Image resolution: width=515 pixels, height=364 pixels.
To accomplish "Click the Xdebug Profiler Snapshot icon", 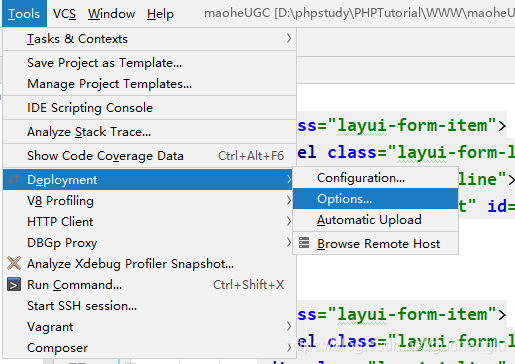I will [14, 263].
